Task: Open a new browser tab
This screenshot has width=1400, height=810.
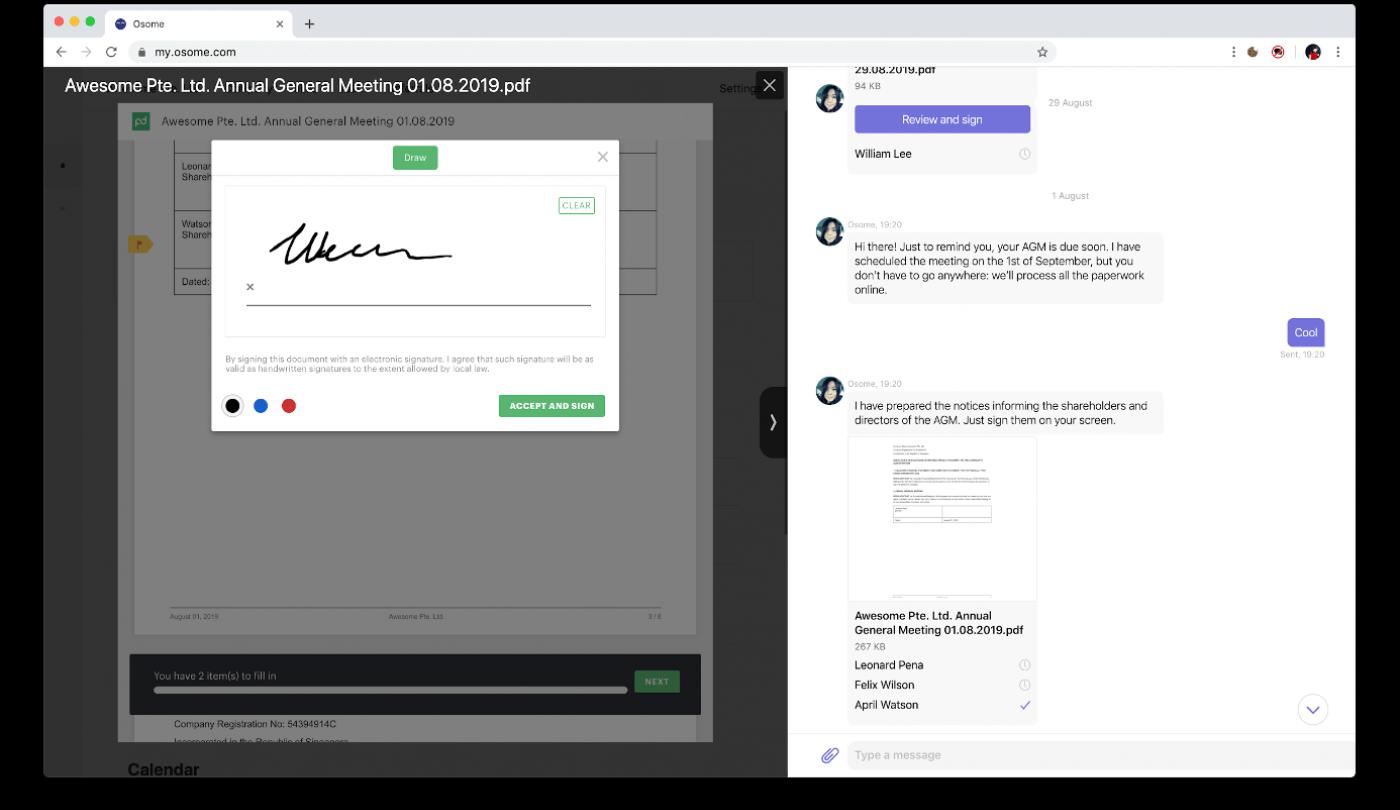Action: click(x=309, y=24)
